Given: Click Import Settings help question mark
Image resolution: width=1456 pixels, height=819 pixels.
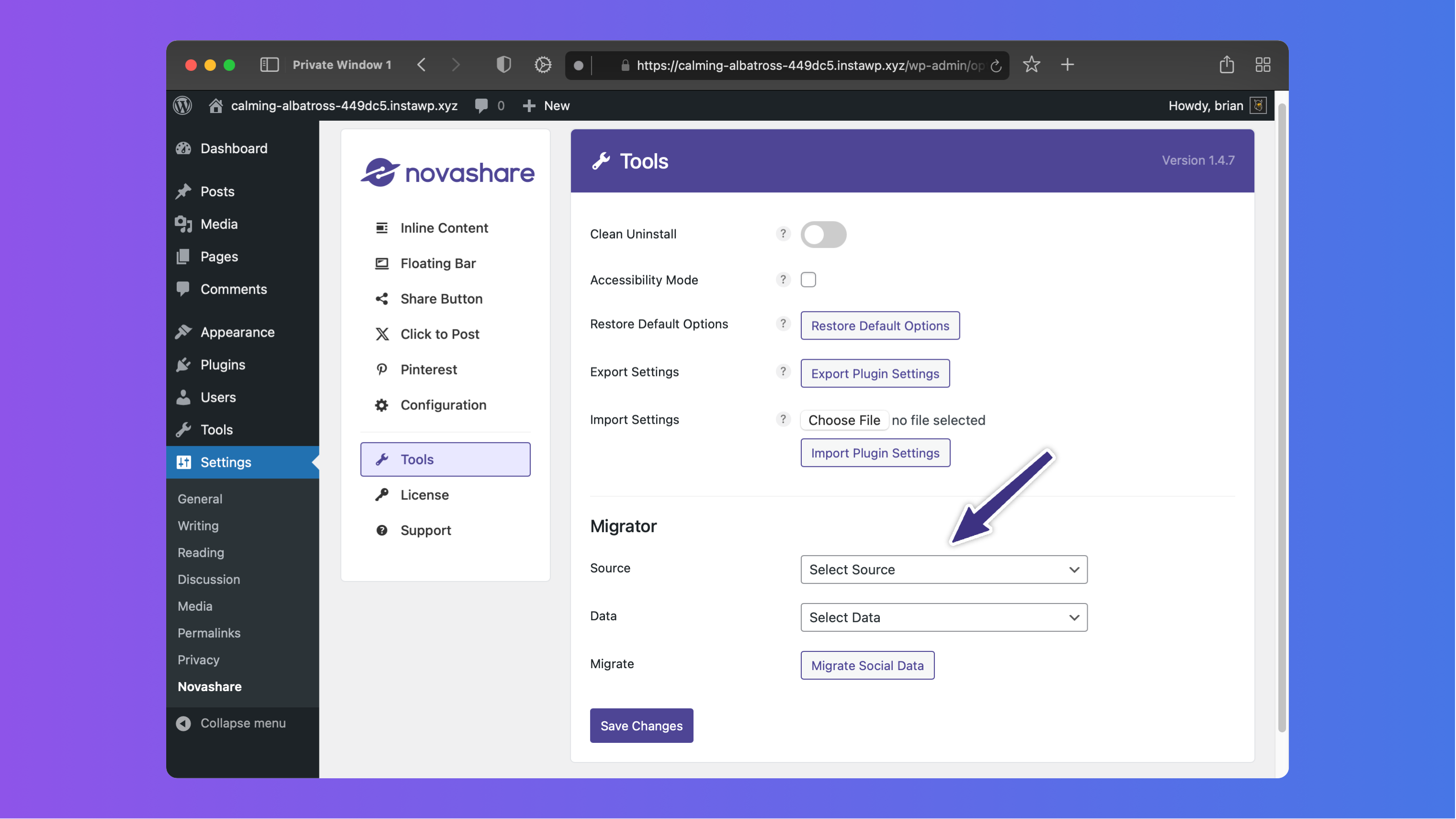Looking at the screenshot, I should (783, 419).
